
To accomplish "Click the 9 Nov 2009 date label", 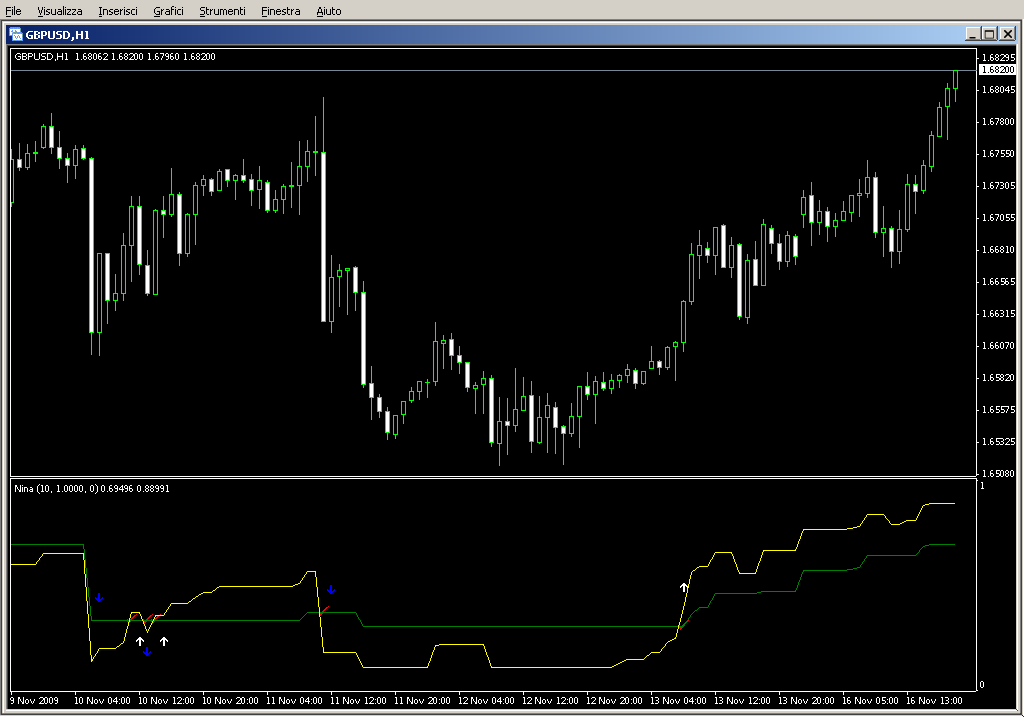I will click(34, 701).
